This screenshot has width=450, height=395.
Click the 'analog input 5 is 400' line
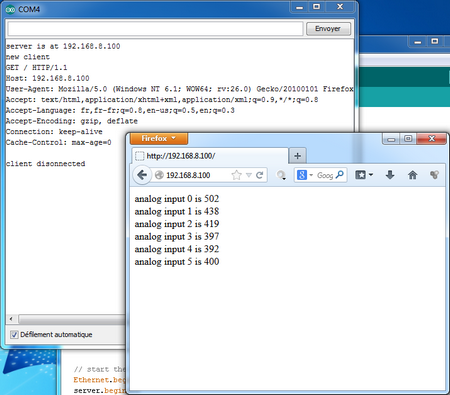tap(177, 262)
